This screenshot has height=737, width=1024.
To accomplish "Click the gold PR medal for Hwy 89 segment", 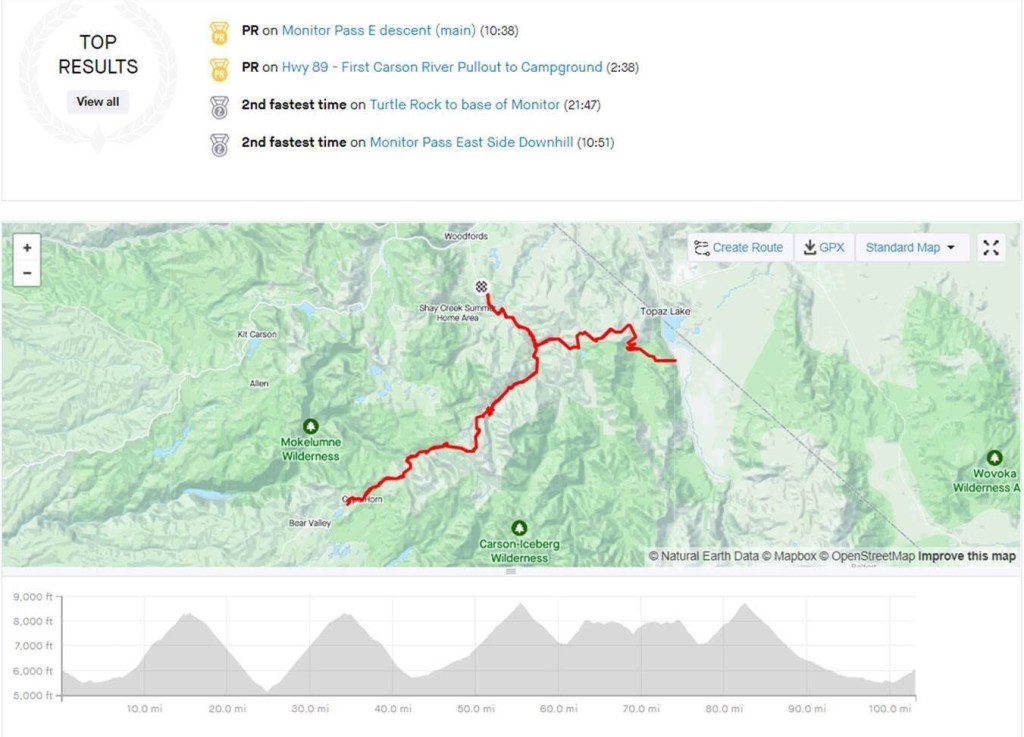I will [219, 68].
